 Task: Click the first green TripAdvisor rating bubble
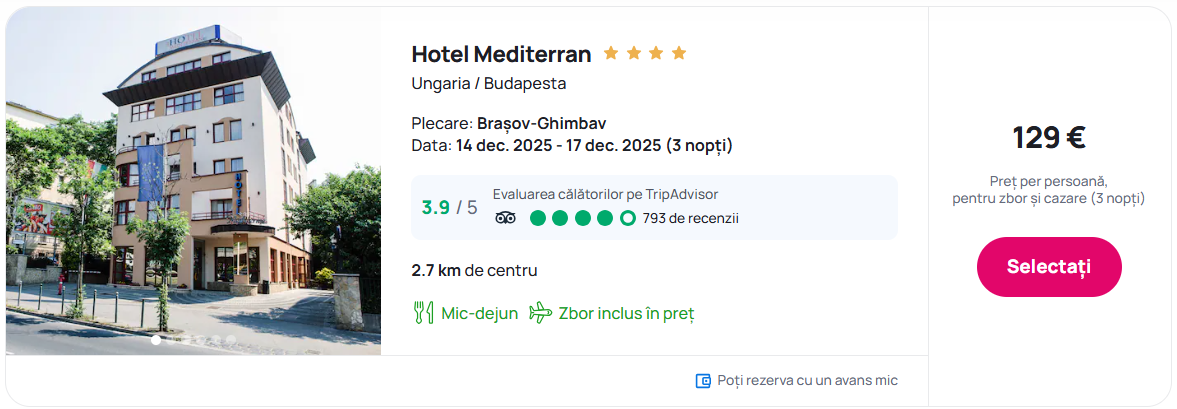pyautogui.click(x=538, y=218)
